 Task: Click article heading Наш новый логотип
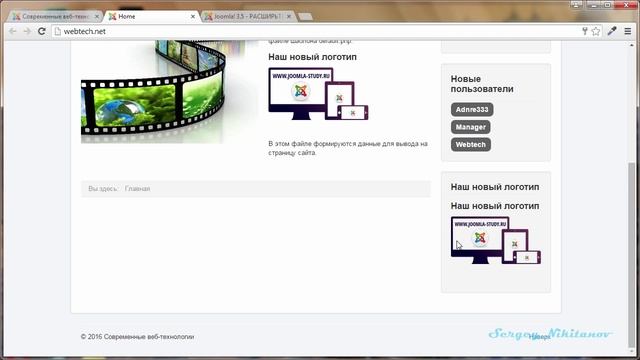tap(313, 57)
